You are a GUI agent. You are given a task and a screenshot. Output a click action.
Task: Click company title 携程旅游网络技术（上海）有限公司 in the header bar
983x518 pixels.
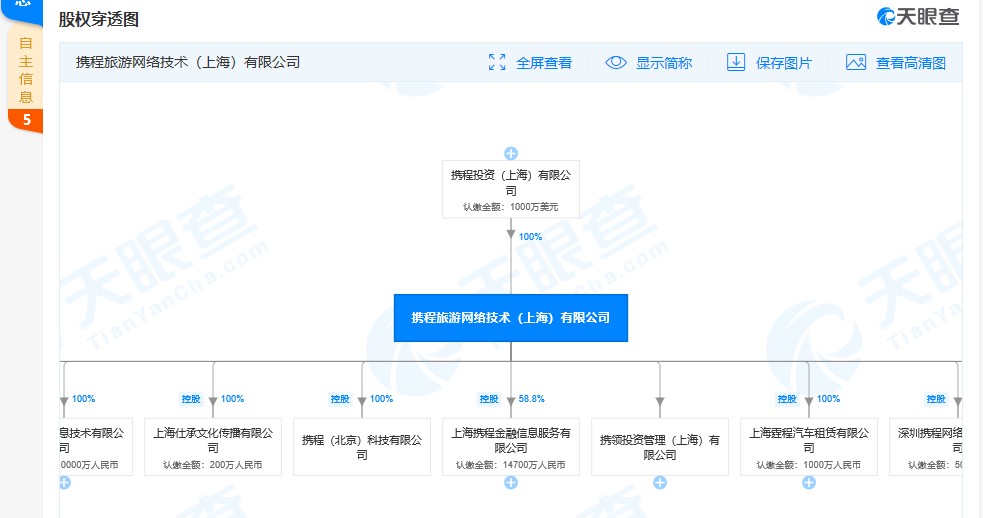tap(188, 62)
